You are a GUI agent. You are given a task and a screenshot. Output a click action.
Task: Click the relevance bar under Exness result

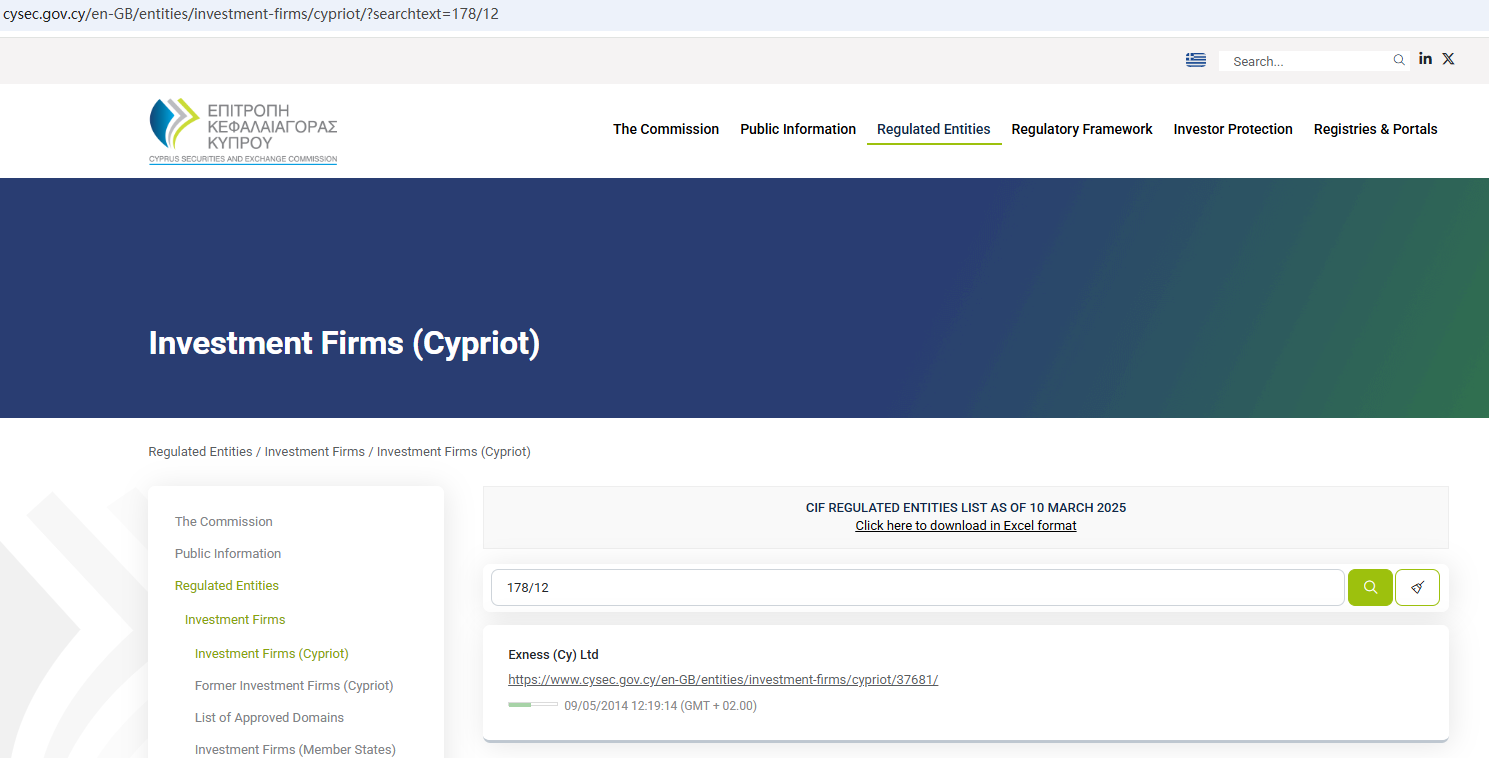tap(532, 706)
